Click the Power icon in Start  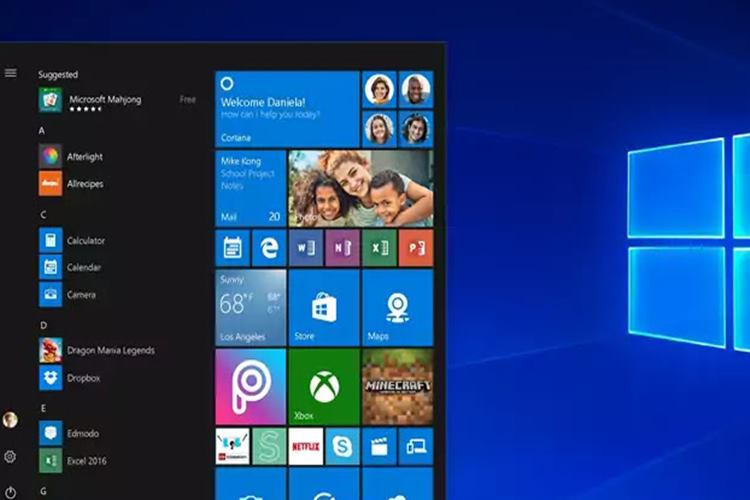tap(11, 492)
